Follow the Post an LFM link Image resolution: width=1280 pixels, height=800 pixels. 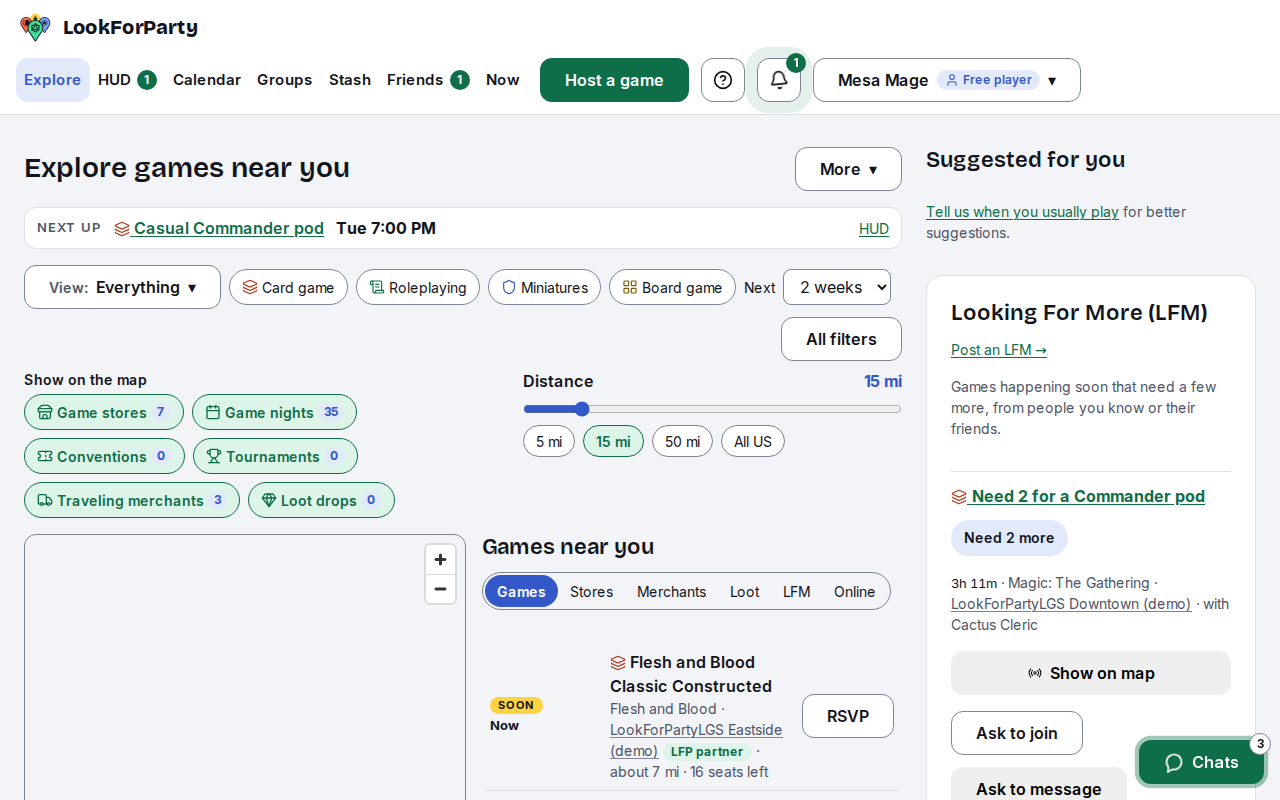(x=999, y=349)
